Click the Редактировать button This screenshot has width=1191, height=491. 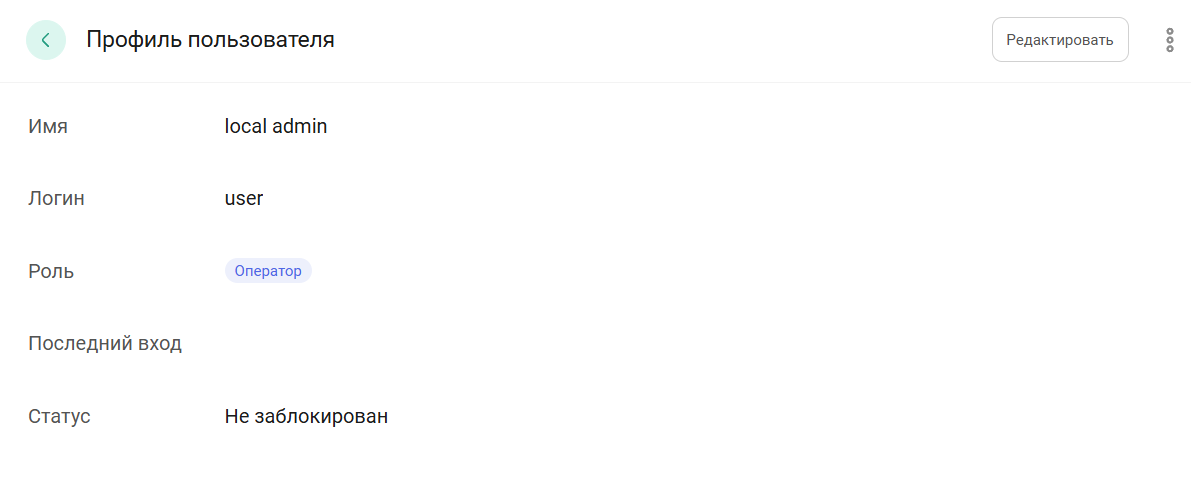click(x=1059, y=40)
